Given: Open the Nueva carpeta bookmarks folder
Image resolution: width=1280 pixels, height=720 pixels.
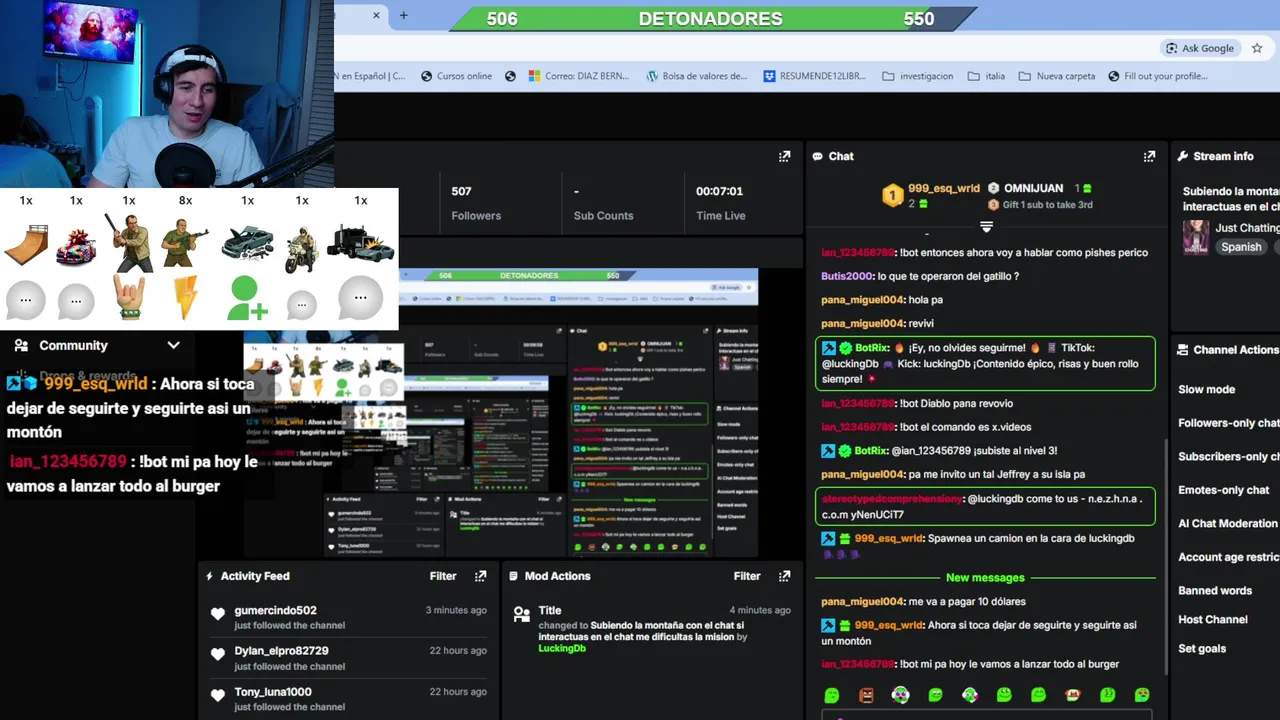Looking at the screenshot, I should (x=1057, y=76).
